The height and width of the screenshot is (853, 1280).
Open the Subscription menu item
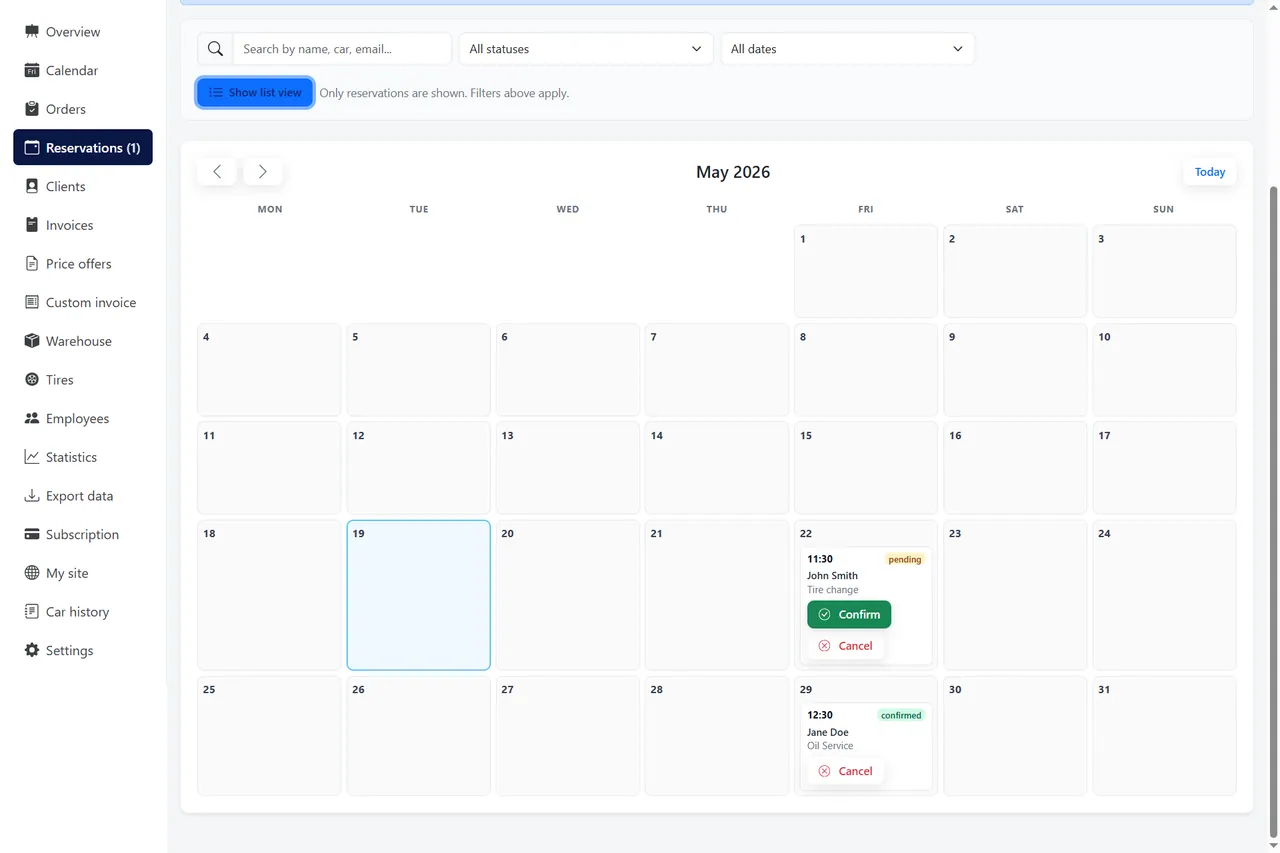tap(83, 534)
